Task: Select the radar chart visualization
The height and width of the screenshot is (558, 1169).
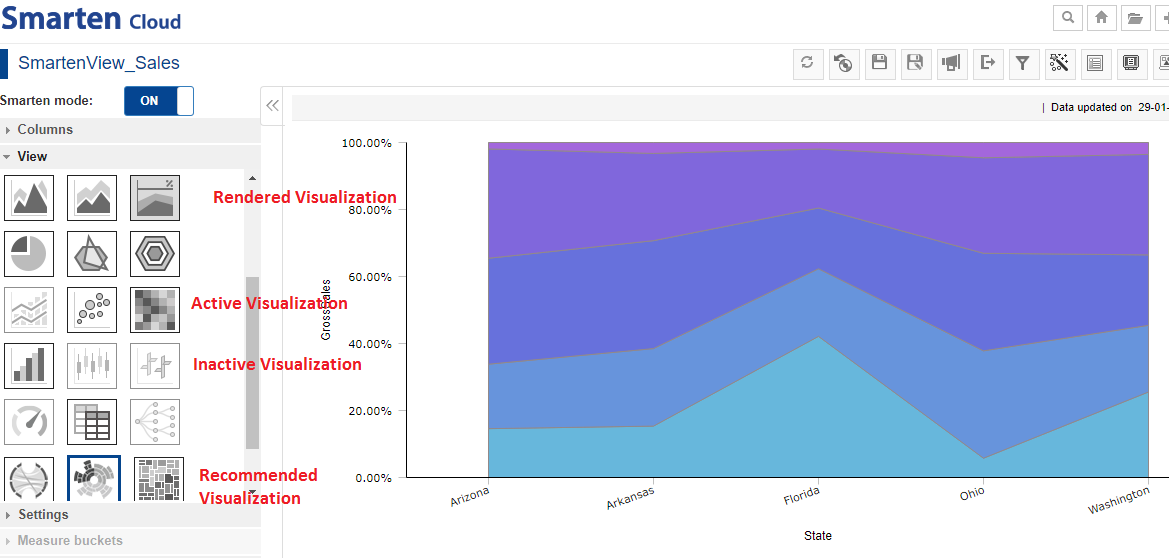Action: point(92,254)
